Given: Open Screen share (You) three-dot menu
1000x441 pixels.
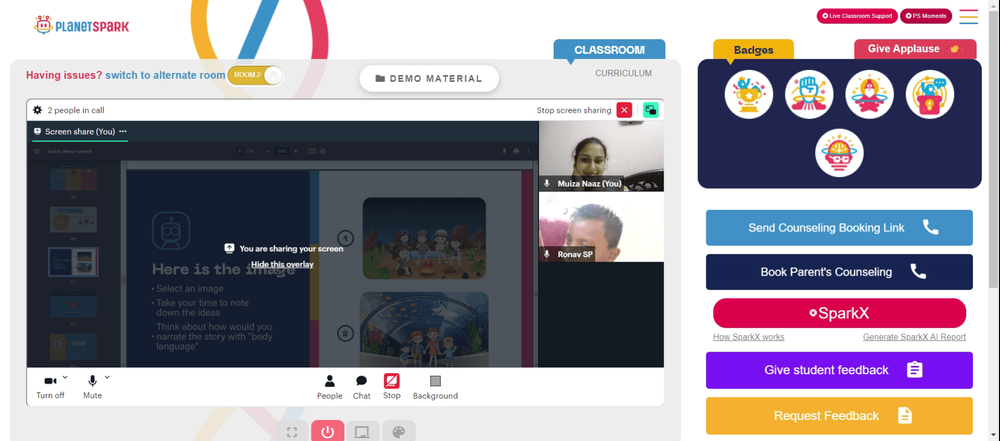Looking at the screenshot, I should pyautogui.click(x=123, y=131).
